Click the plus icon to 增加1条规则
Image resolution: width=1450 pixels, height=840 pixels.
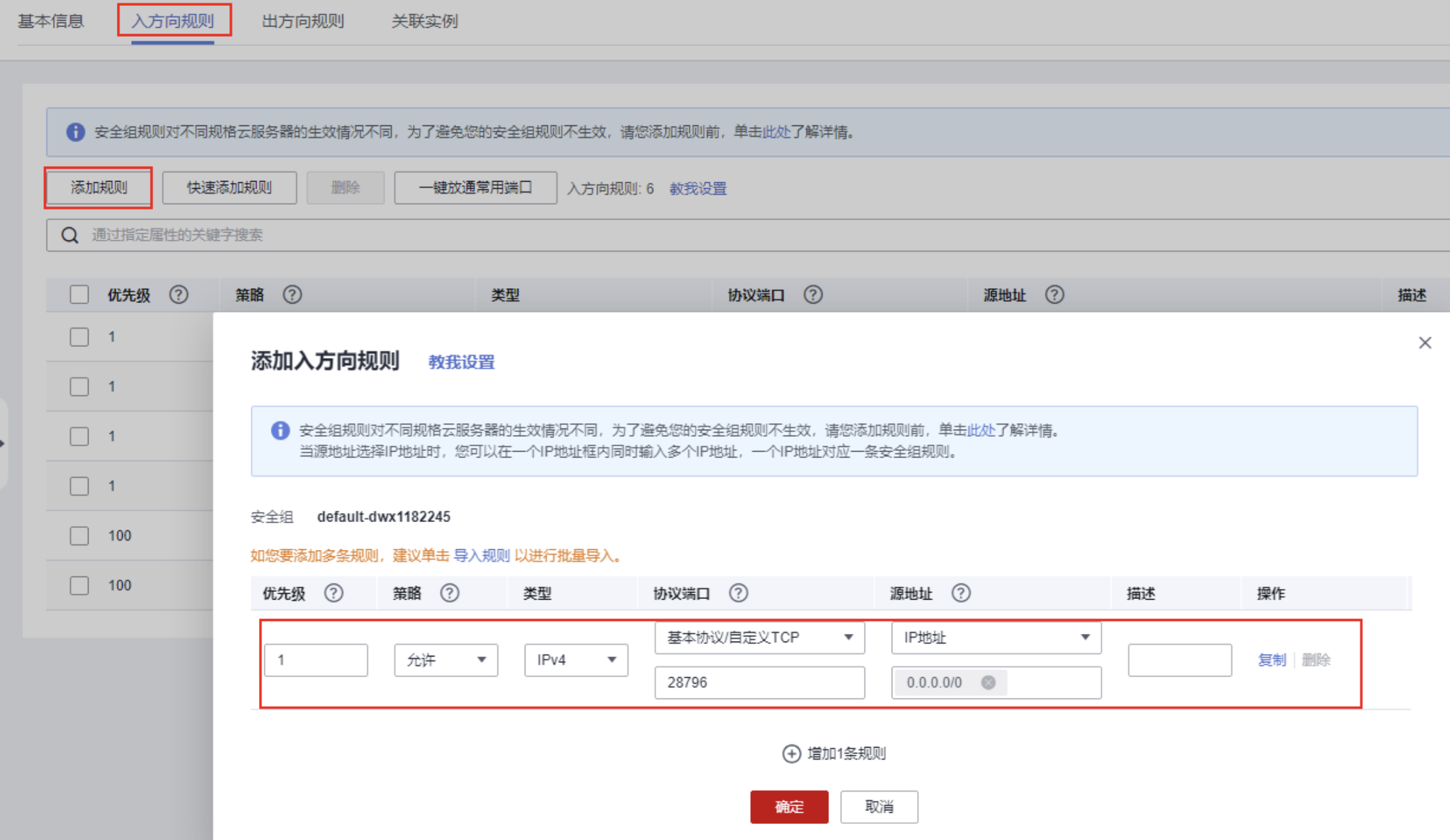tap(791, 753)
